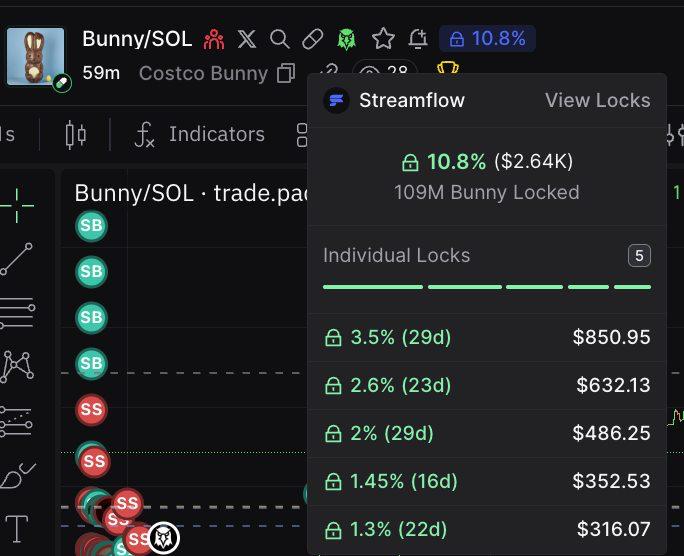Open the Indicators menu
This screenshot has width=684, height=556.
tap(200, 134)
